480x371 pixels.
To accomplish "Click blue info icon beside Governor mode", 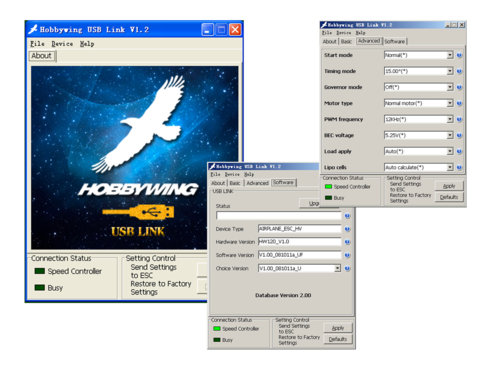I will (459, 87).
